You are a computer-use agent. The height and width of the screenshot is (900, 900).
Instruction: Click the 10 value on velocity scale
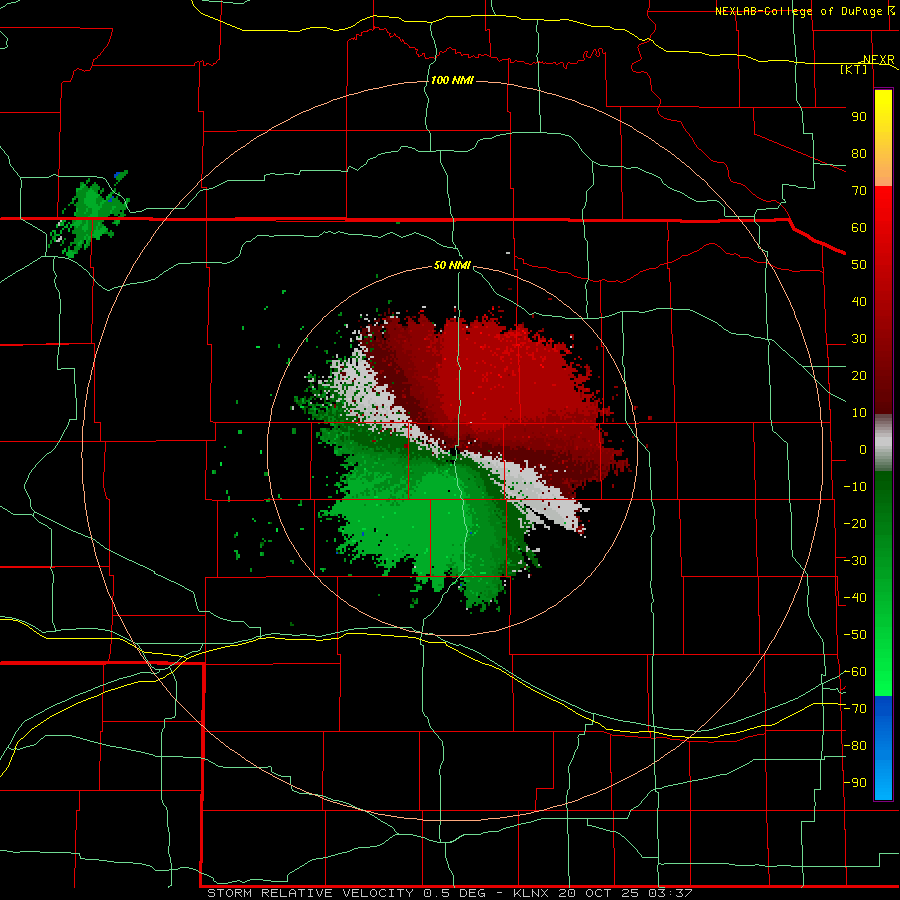859,413
